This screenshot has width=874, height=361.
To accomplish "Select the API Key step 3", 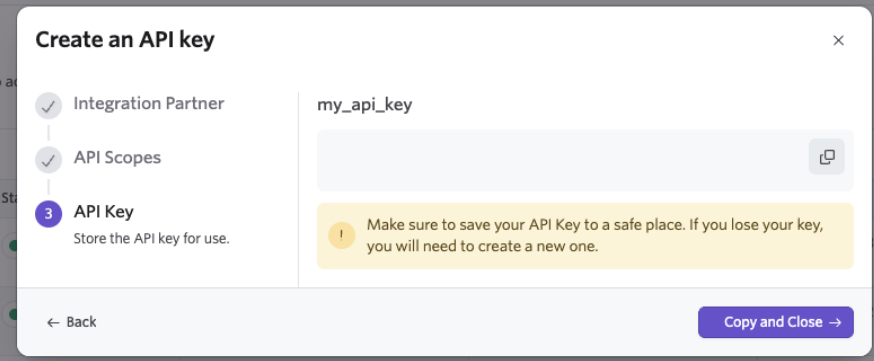I will (104, 212).
